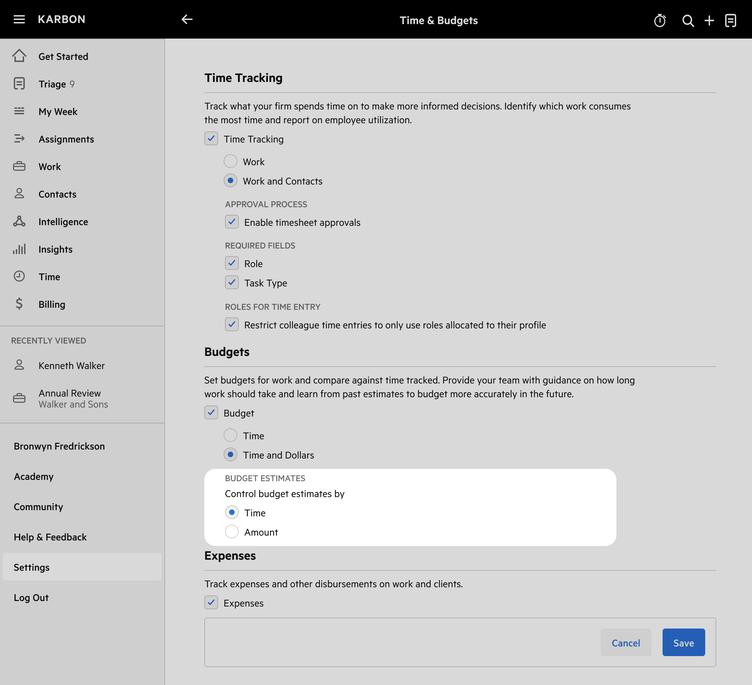The image size is (752, 685).
Task: Open Triage inbox icon in sidebar
Action: (x=19, y=84)
